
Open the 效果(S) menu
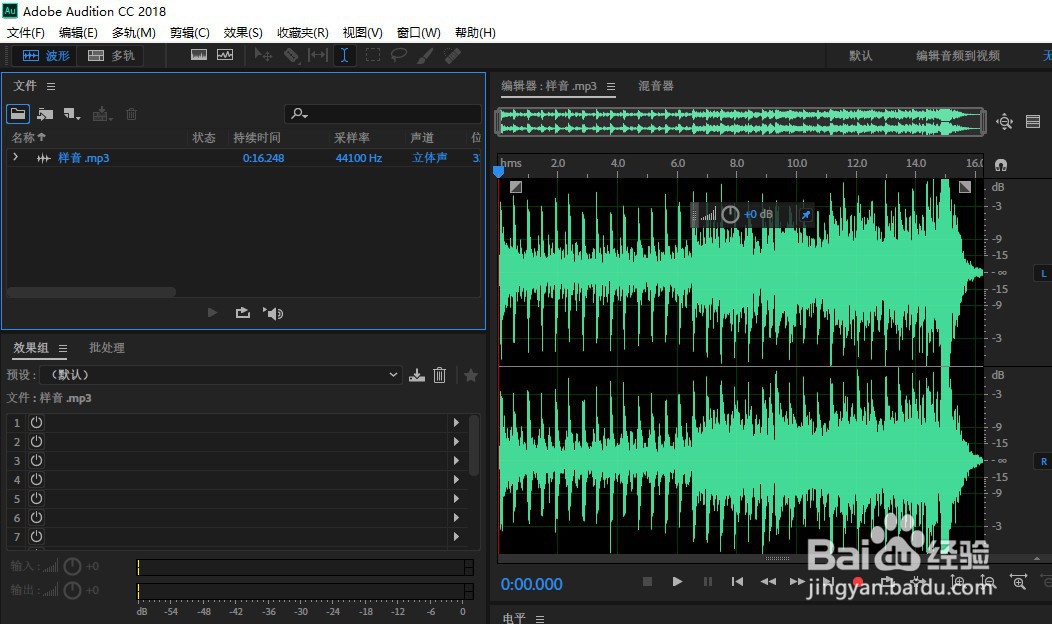pos(243,32)
